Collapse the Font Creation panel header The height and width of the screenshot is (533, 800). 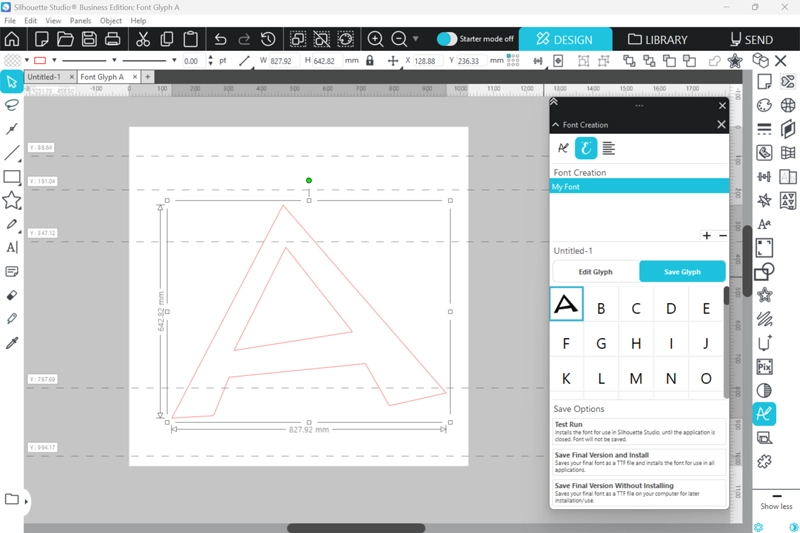[x=556, y=125]
